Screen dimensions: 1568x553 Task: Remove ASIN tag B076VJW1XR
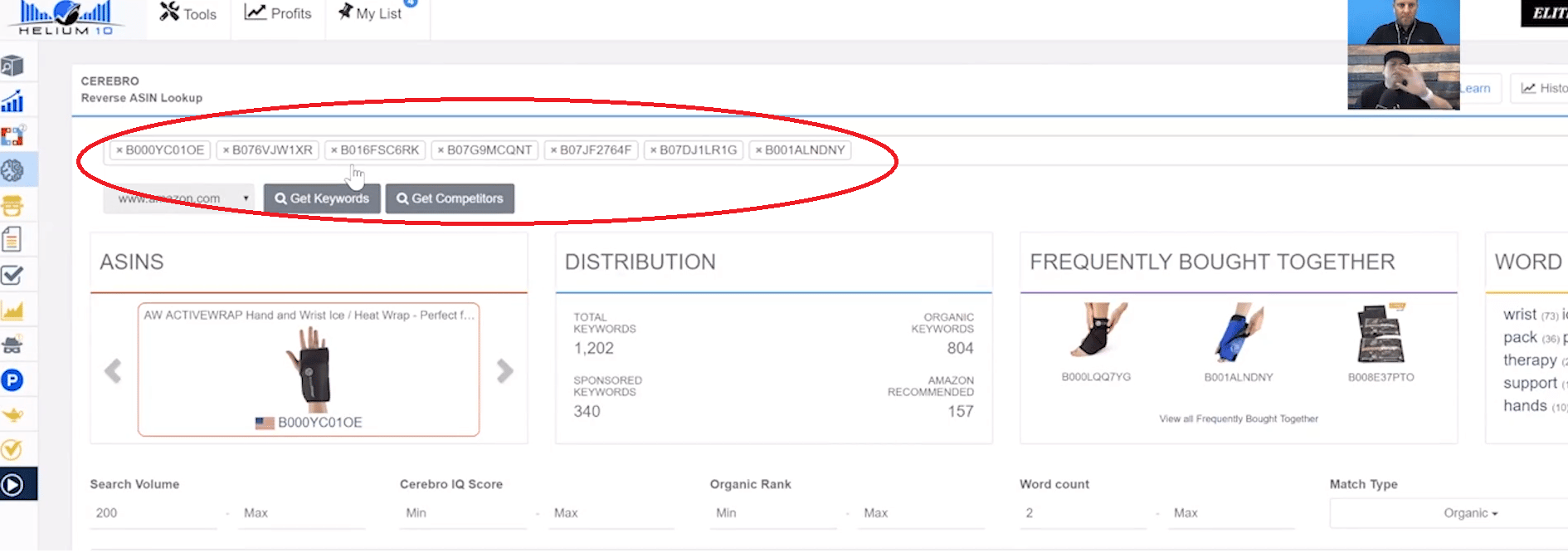(x=226, y=150)
